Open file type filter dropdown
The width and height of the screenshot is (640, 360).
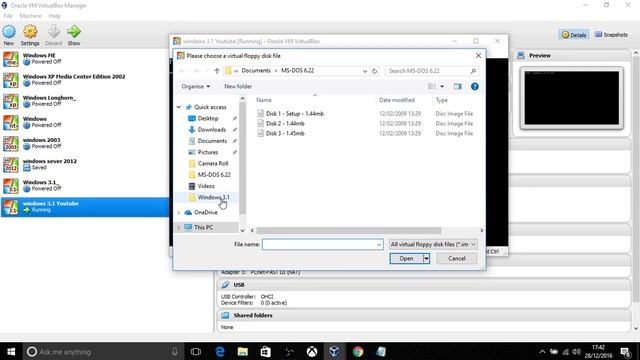[x=433, y=244]
